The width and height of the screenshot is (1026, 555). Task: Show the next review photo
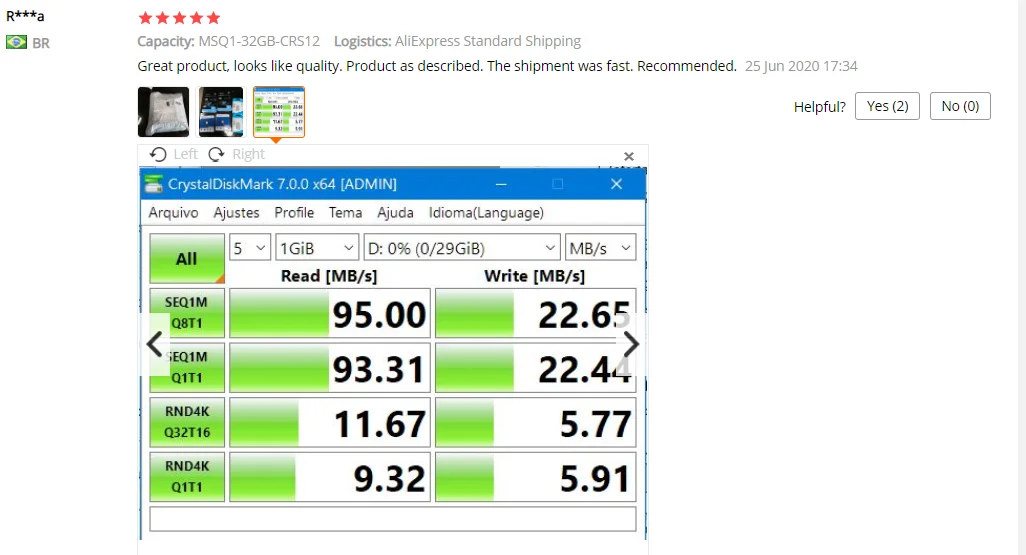[631, 344]
